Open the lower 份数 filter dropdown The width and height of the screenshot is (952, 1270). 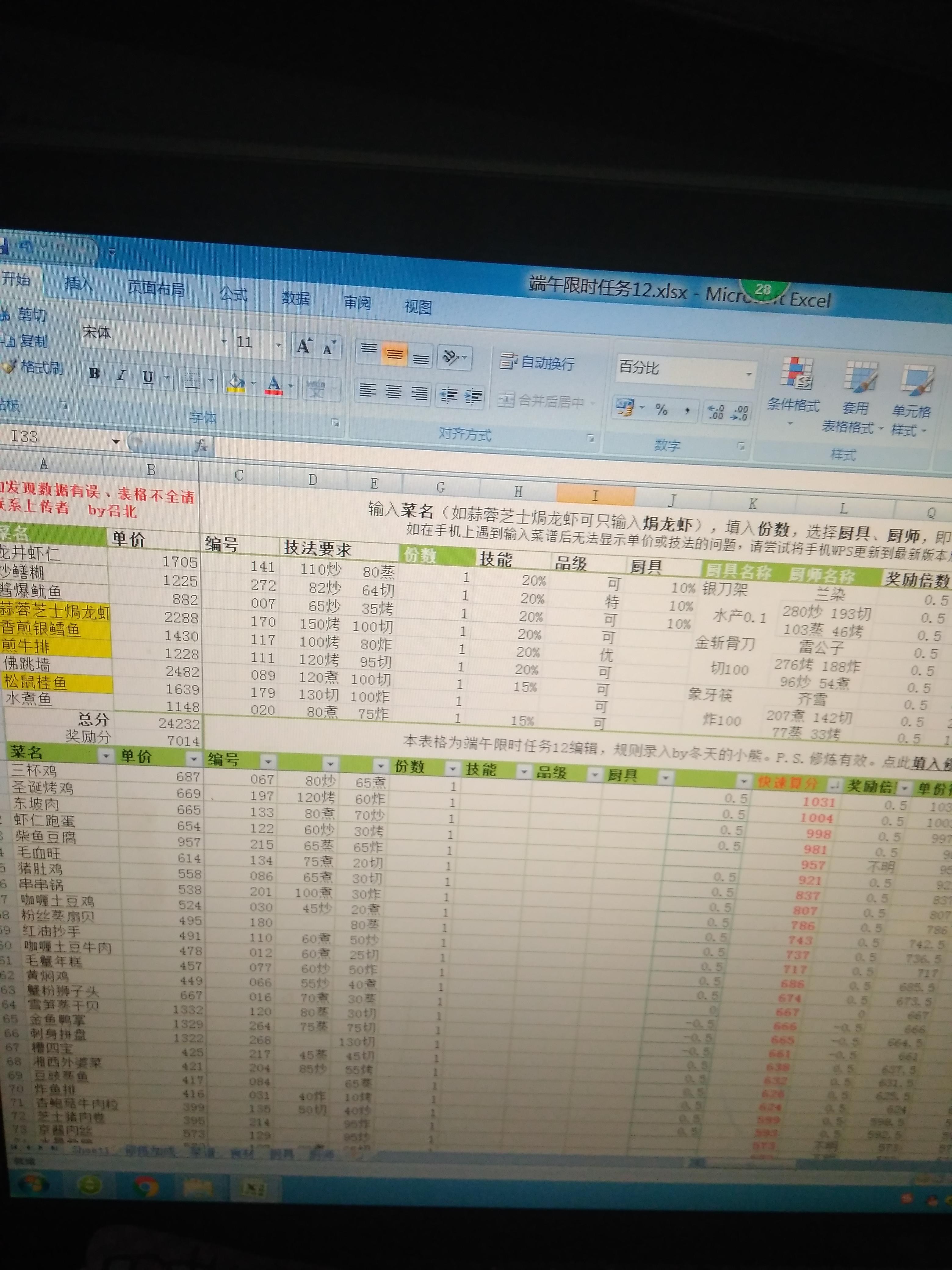[452, 769]
